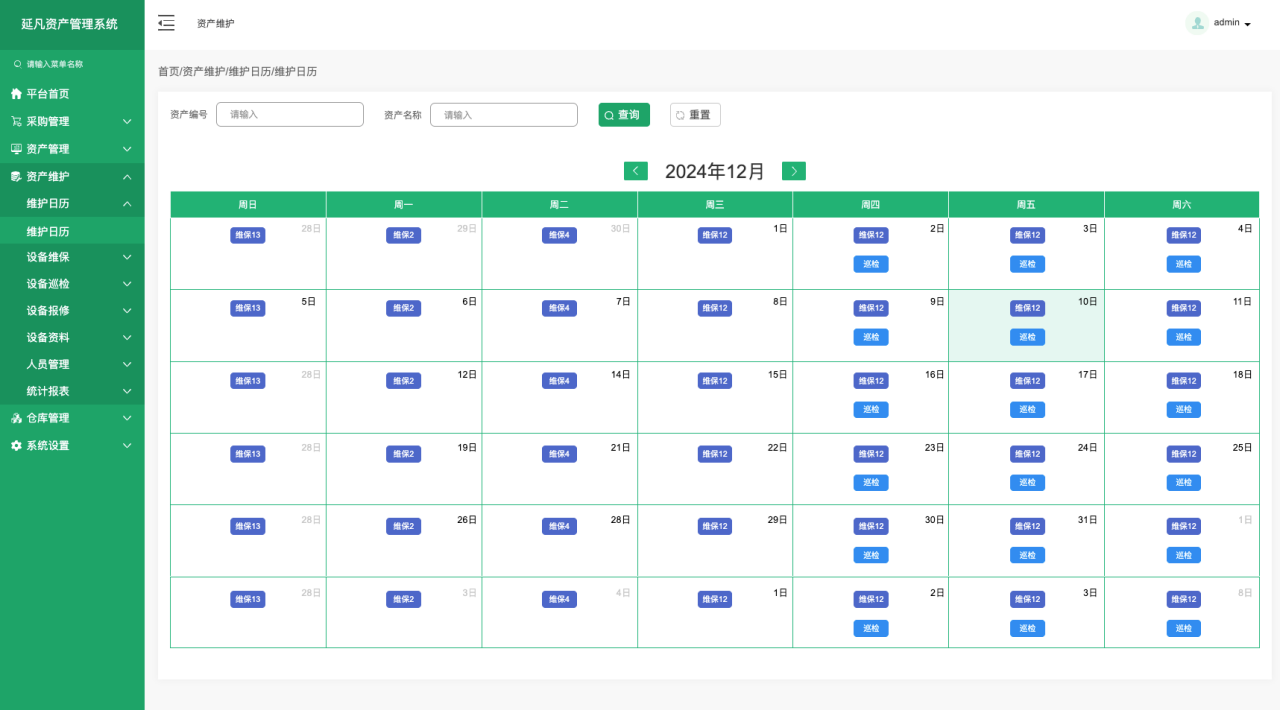
Task: Click 巡检 tag on highlighted 10日 cell
Action: 1027,337
